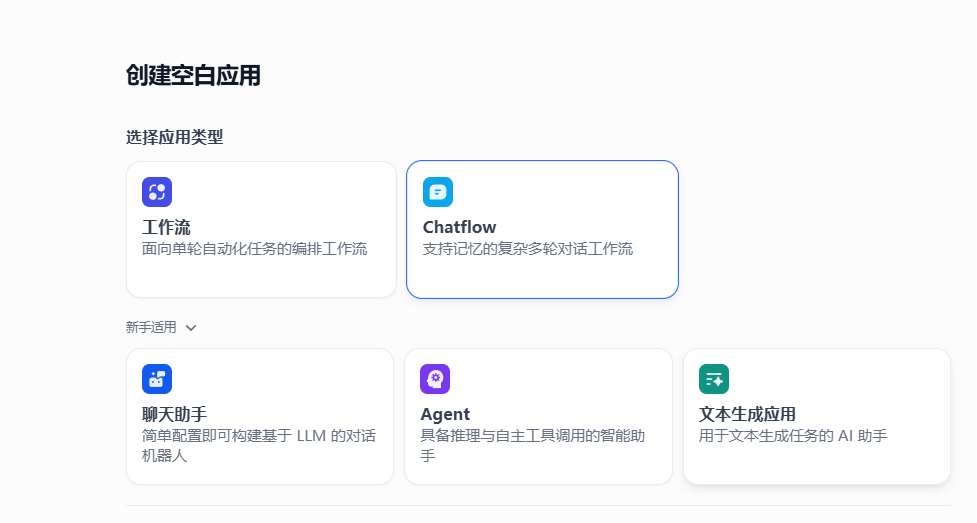
Task: Click the 新手适用 section label
Action: point(151,327)
